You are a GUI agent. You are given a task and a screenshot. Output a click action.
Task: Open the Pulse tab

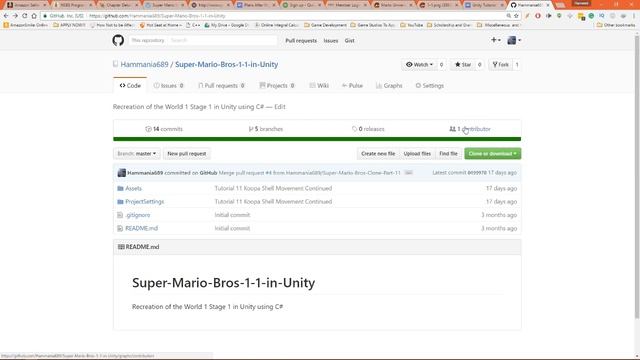(x=352, y=85)
